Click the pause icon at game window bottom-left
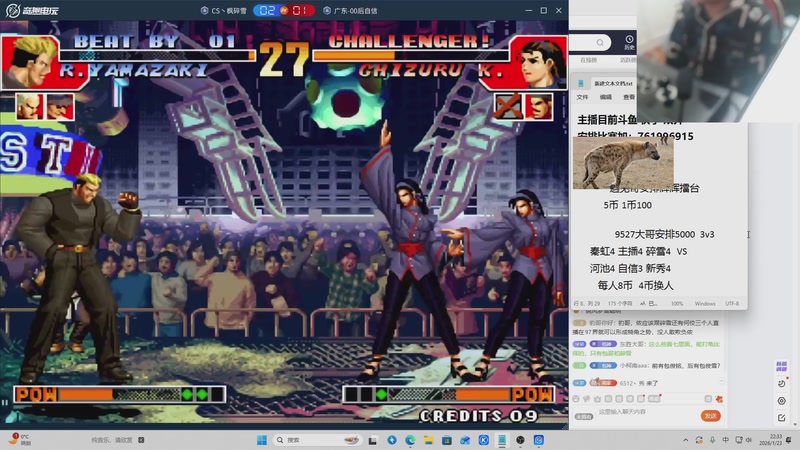The height and width of the screenshot is (450, 800). pyautogui.click(x=5, y=403)
